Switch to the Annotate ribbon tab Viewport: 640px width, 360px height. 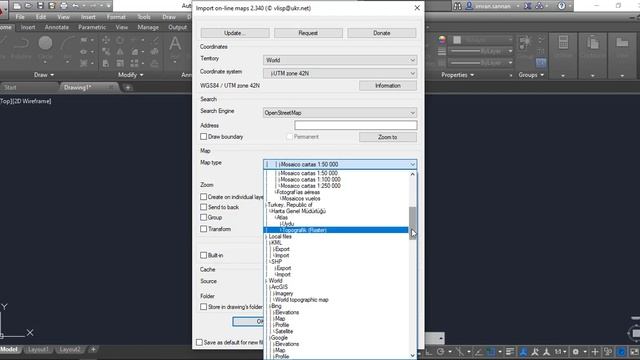(x=57, y=27)
